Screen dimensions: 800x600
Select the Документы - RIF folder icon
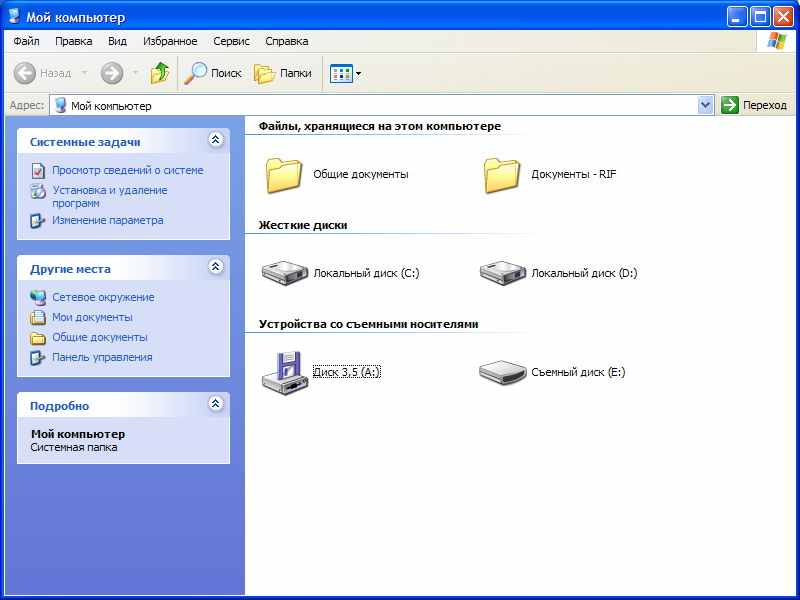click(x=502, y=175)
